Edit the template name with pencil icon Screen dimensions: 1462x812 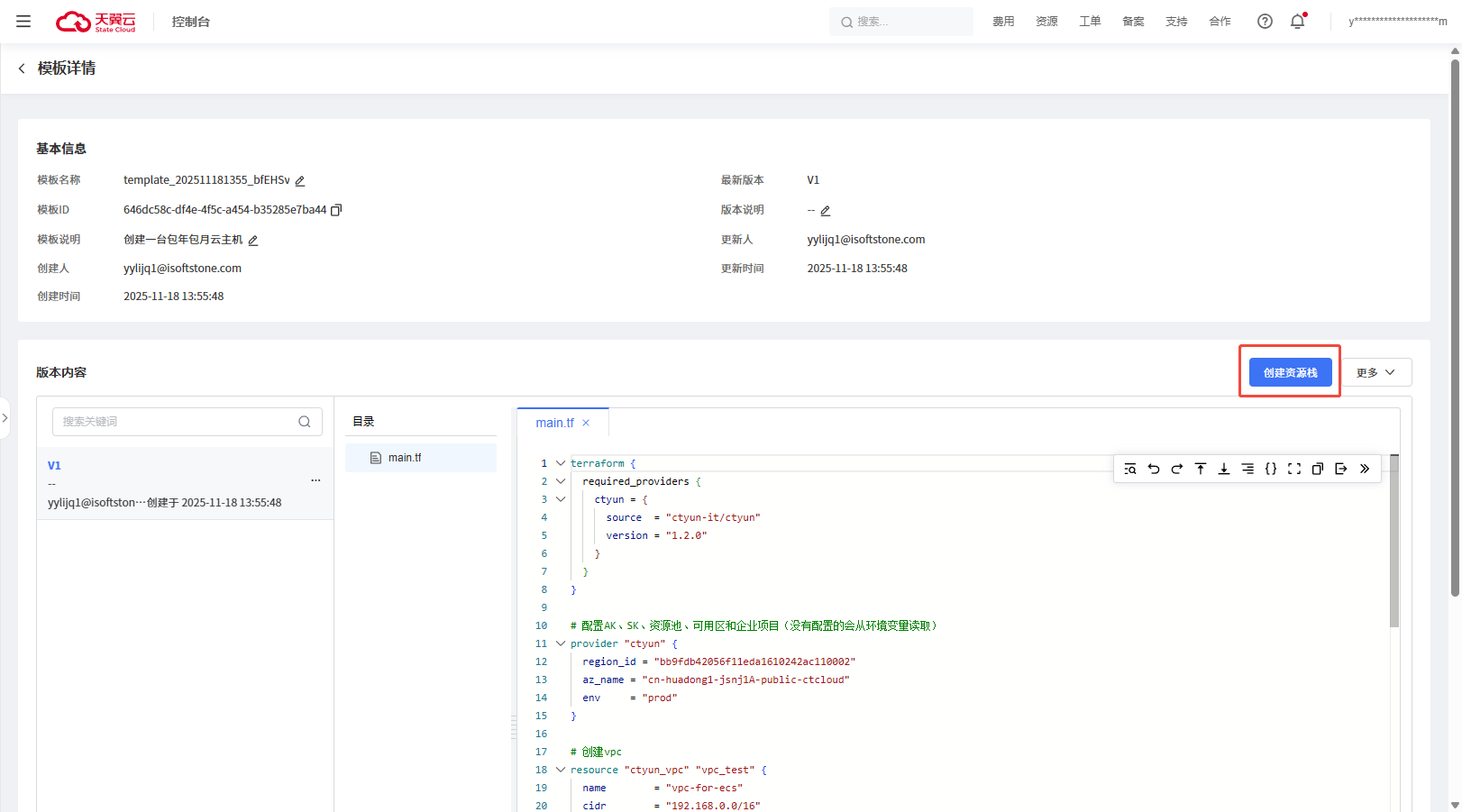click(x=300, y=181)
